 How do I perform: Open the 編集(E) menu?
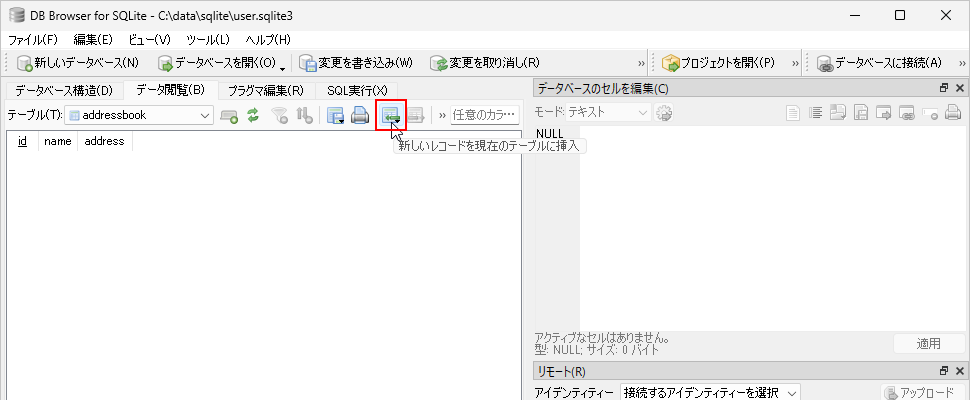click(93, 40)
